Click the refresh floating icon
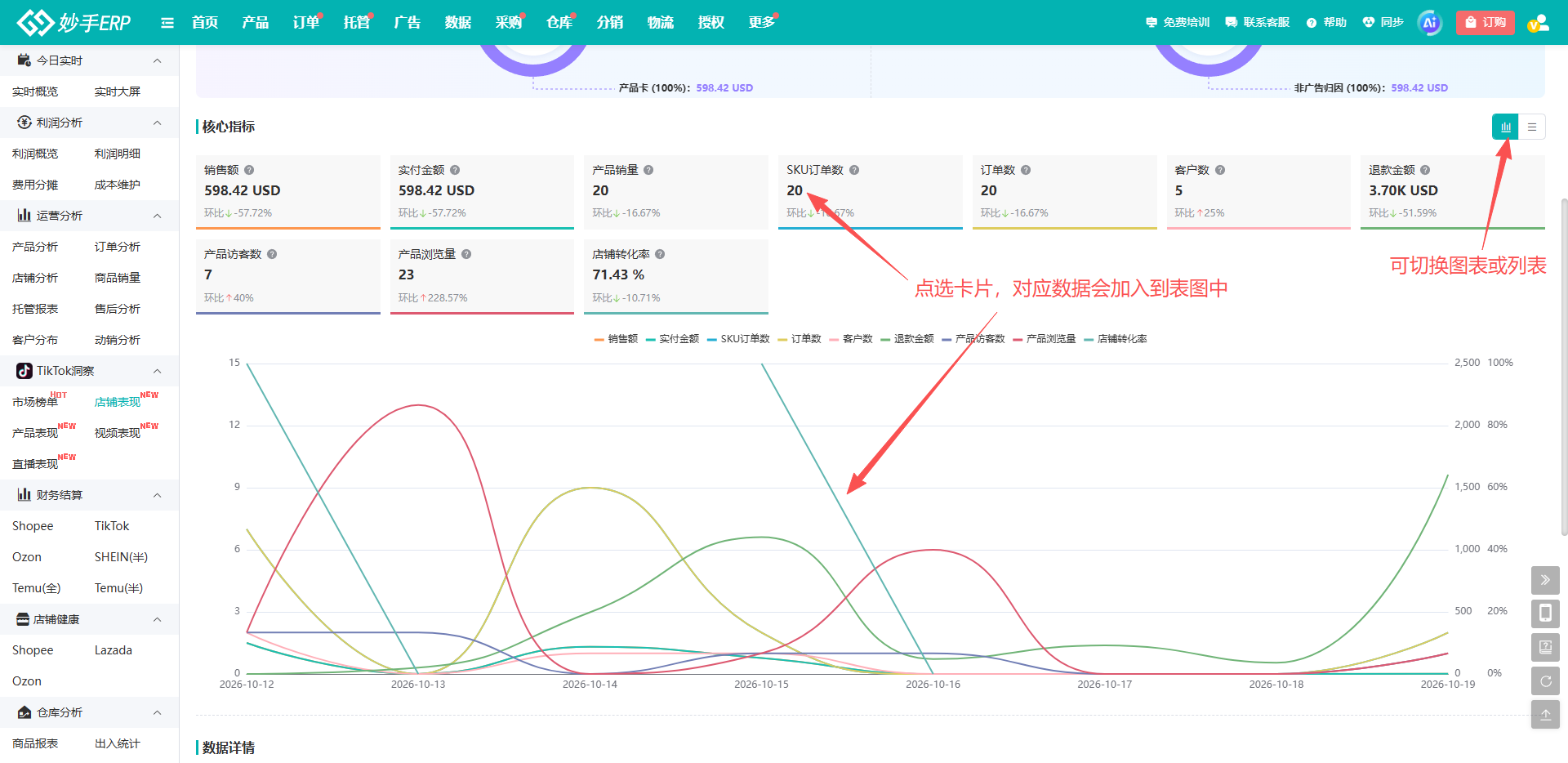Viewport: 1568px width, 763px height. point(1545,680)
